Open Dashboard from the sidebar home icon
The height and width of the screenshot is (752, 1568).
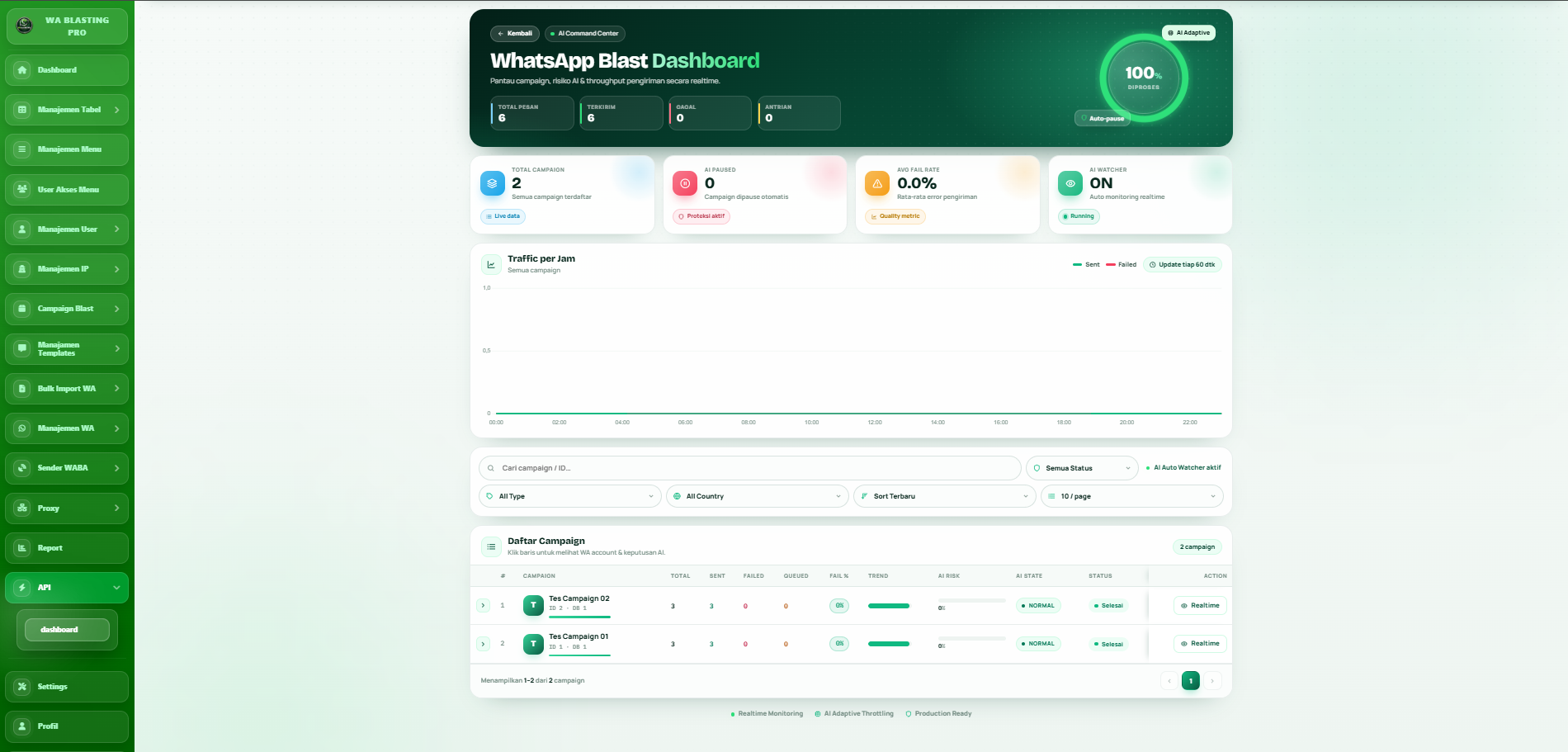pos(22,70)
